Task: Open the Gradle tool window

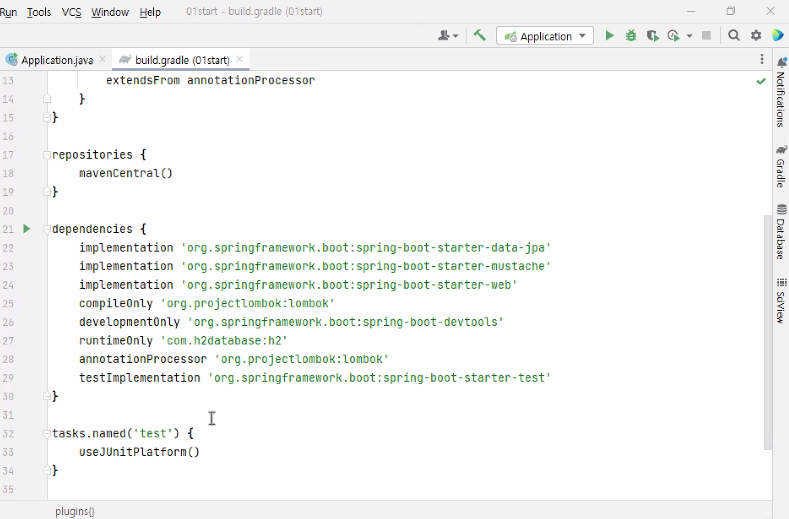Action: 780,167
